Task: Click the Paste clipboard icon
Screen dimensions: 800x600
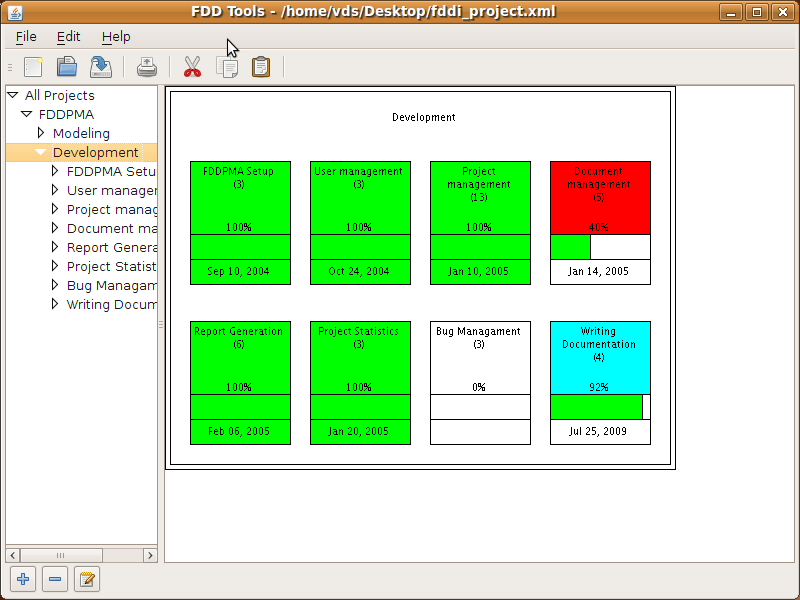Action: pos(261,67)
